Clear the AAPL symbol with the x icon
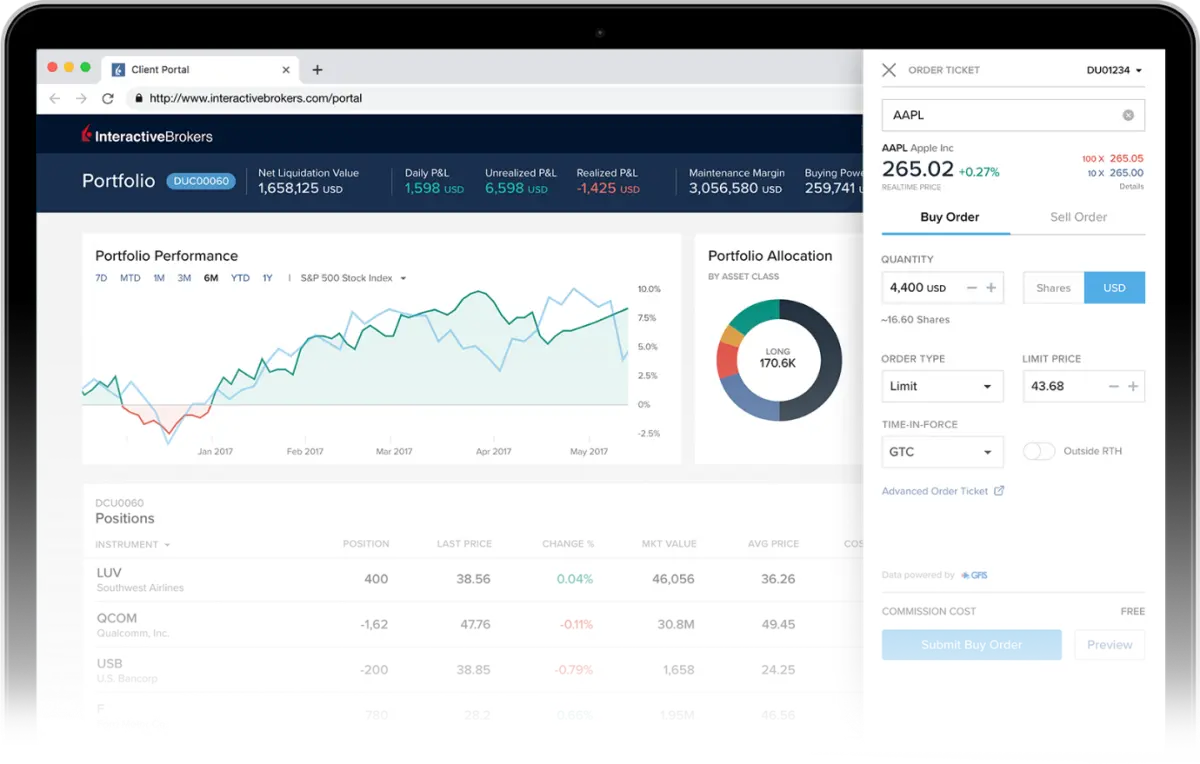Viewport: 1200px width, 764px height. tap(1128, 114)
